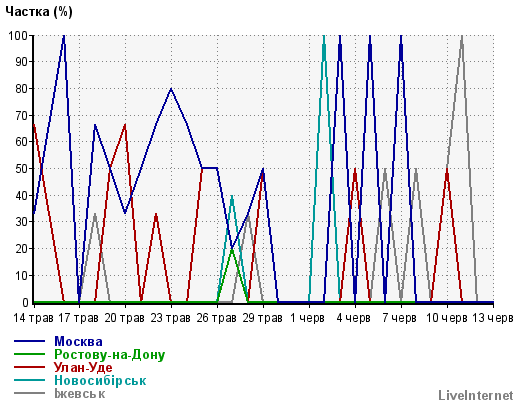Click the Іжевськ legend label

click(80, 394)
